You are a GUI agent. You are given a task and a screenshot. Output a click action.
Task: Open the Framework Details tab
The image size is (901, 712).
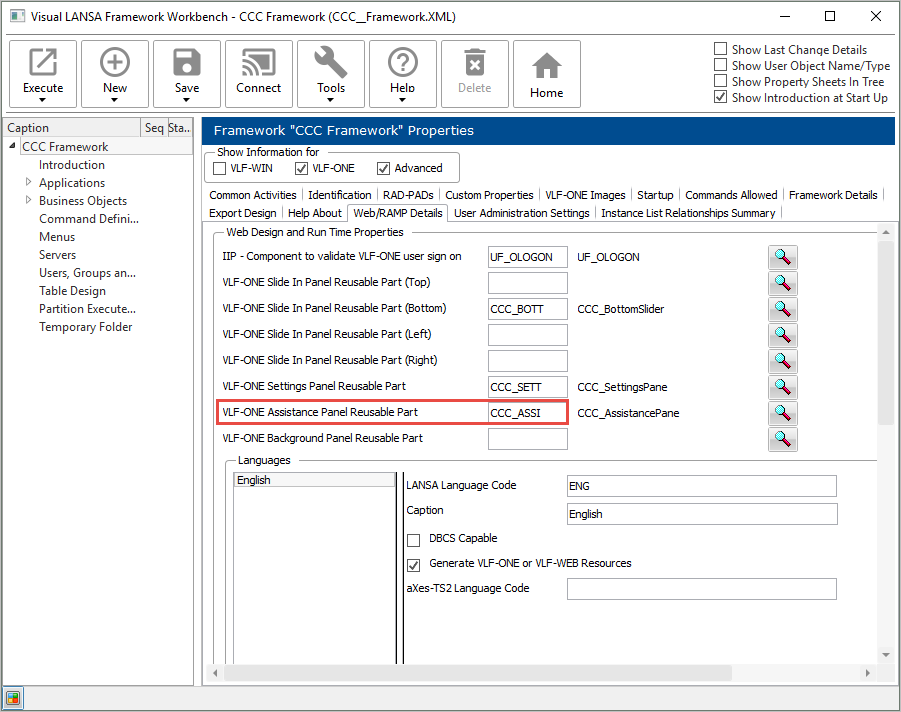pos(833,195)
